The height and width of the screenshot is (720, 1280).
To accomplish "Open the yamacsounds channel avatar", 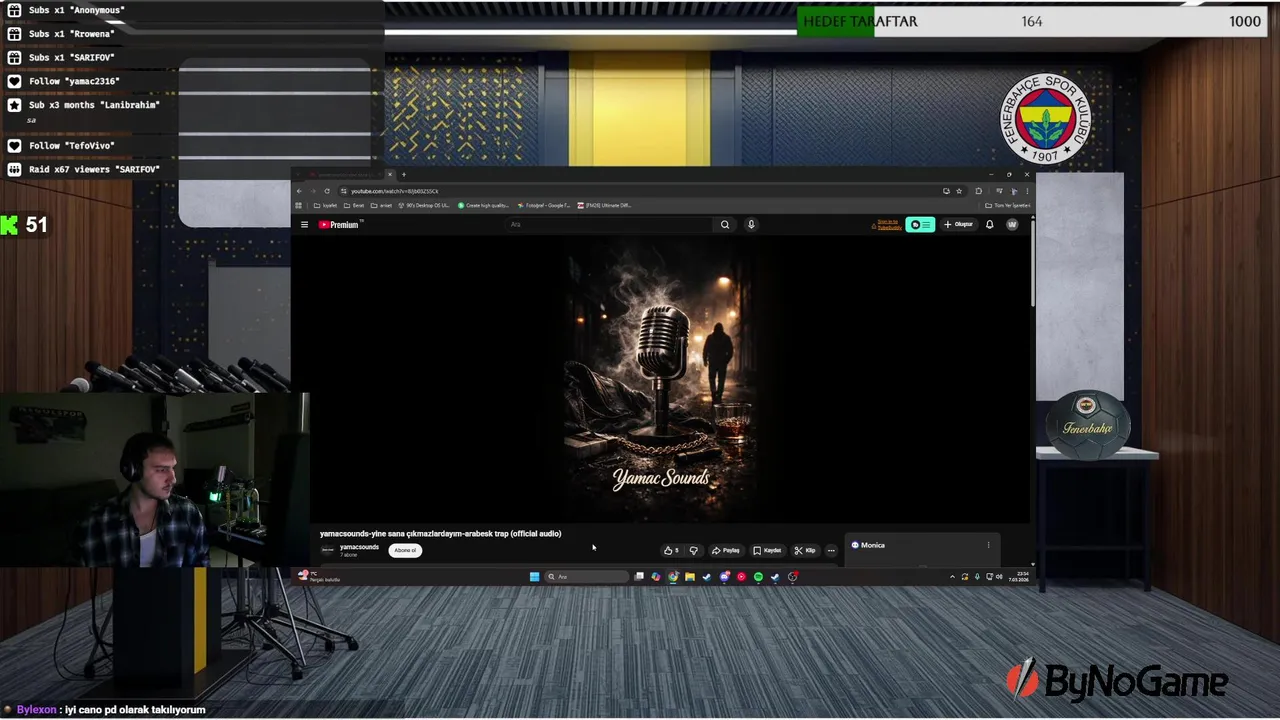I will (327, 550).
